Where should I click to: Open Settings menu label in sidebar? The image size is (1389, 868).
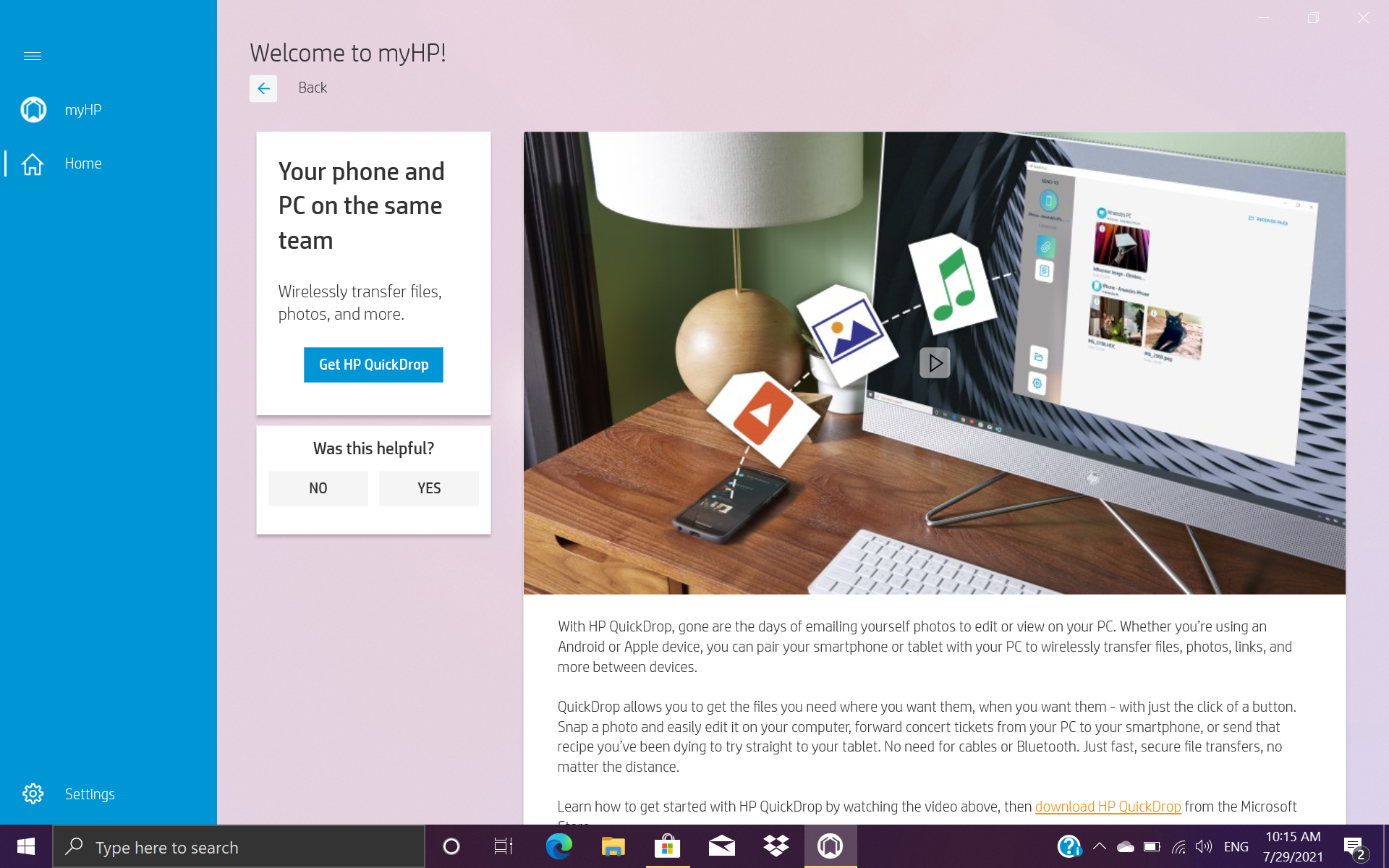click(90, 794)
